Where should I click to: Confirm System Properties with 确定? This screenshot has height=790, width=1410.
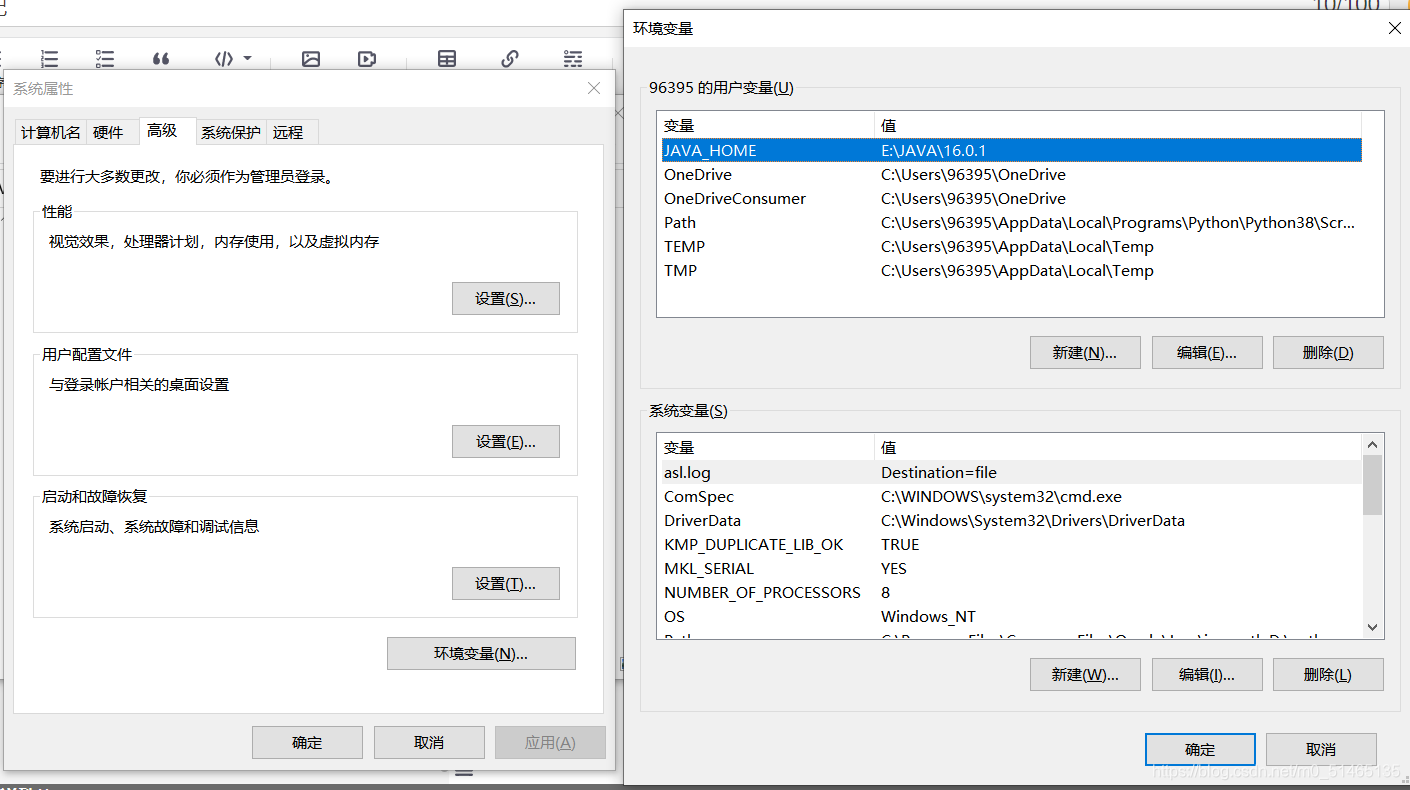(x=307, y=743)
